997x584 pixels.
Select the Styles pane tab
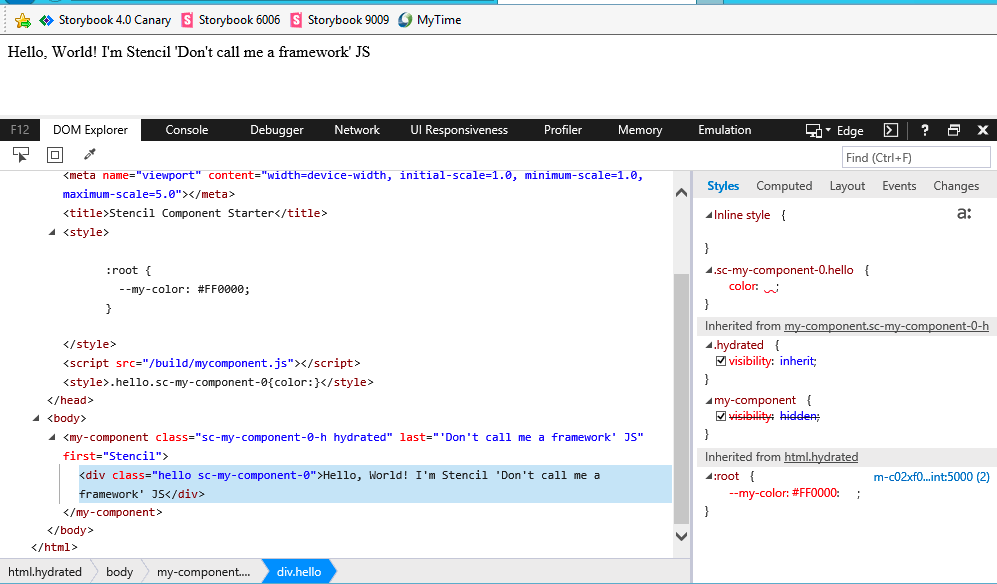tap(723, 186)
